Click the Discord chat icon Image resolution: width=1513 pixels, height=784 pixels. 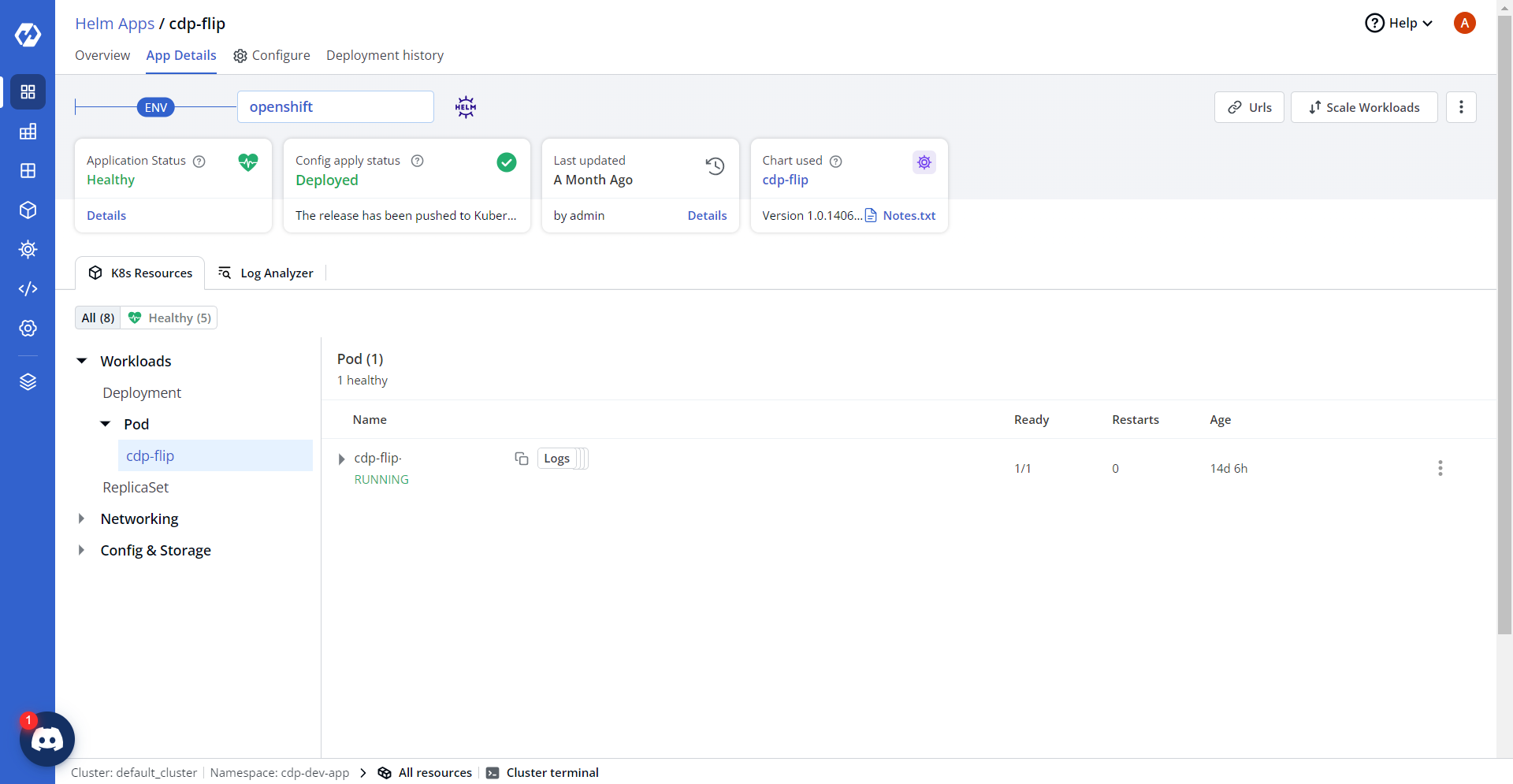point(46,739)
